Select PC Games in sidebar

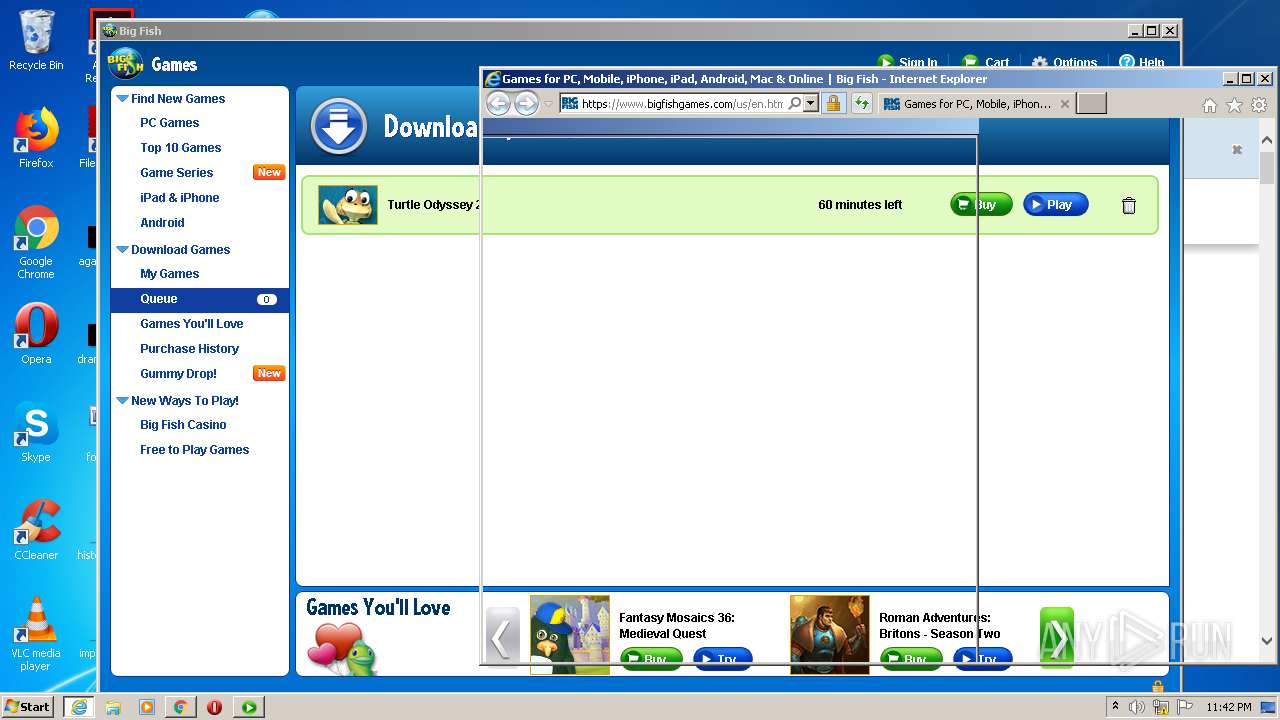pos(170,123)
